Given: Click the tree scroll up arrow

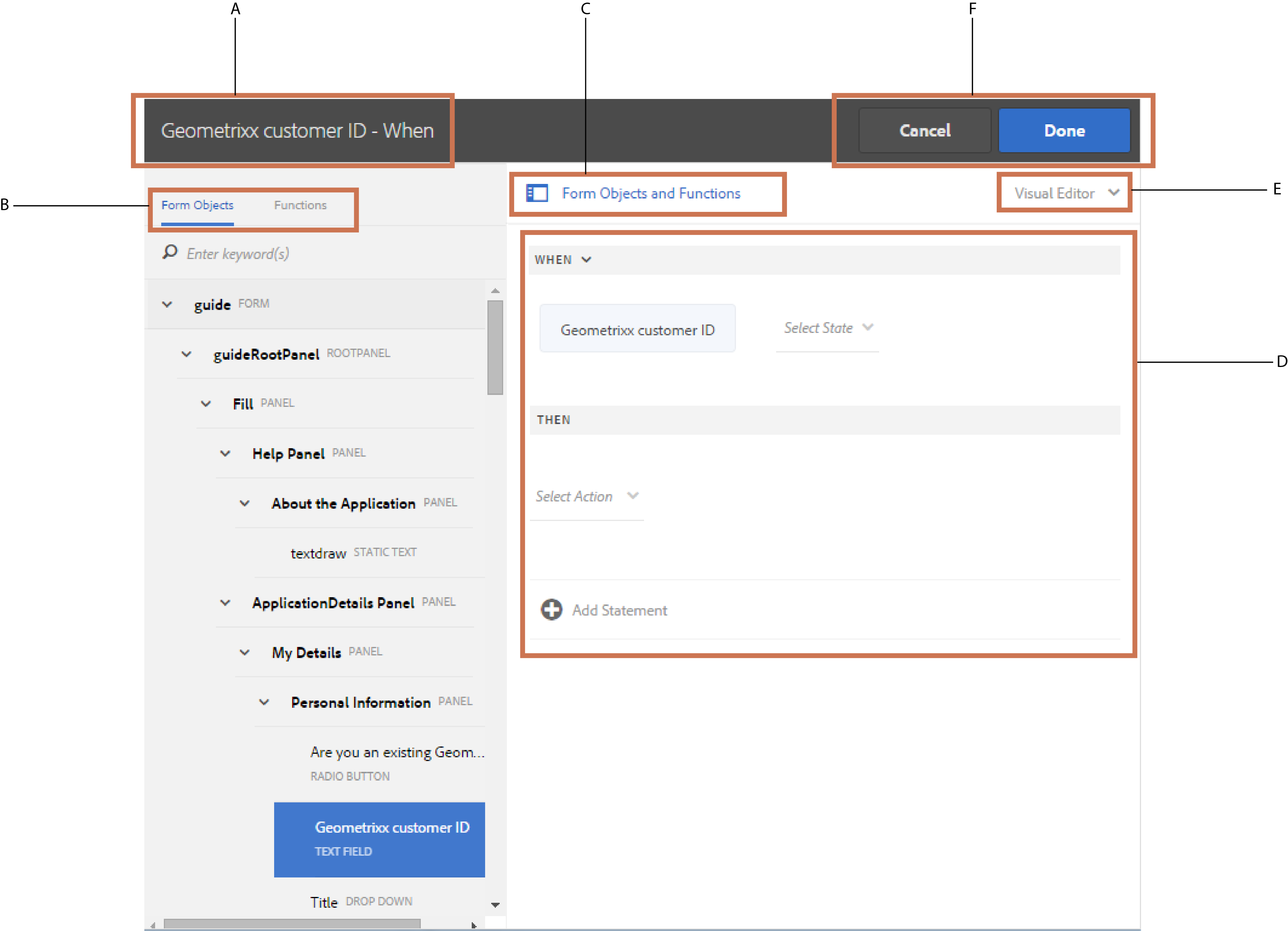Looking at the screenshot, I should point(495,291).
